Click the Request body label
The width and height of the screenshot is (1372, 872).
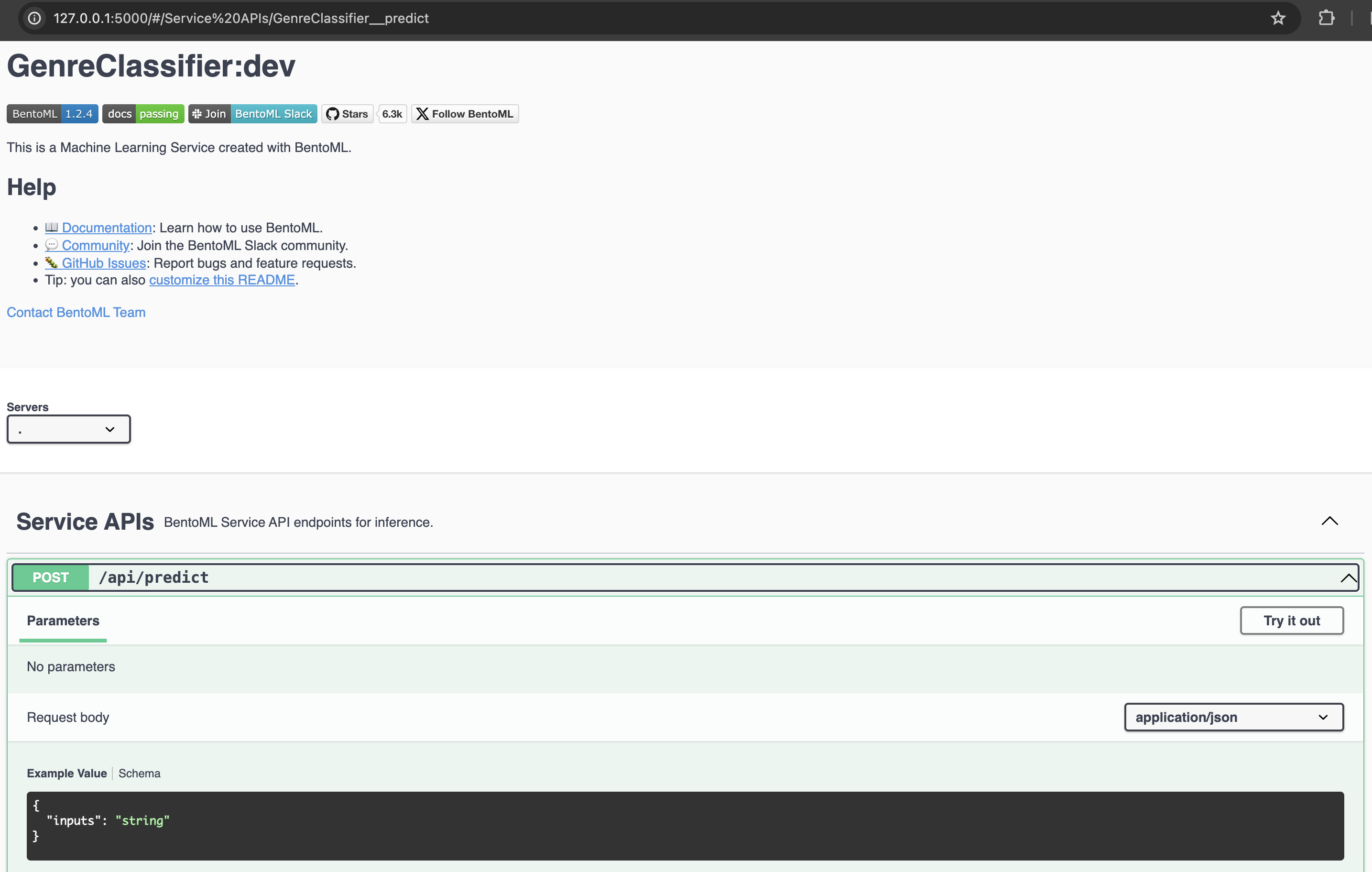click(68, 718)
